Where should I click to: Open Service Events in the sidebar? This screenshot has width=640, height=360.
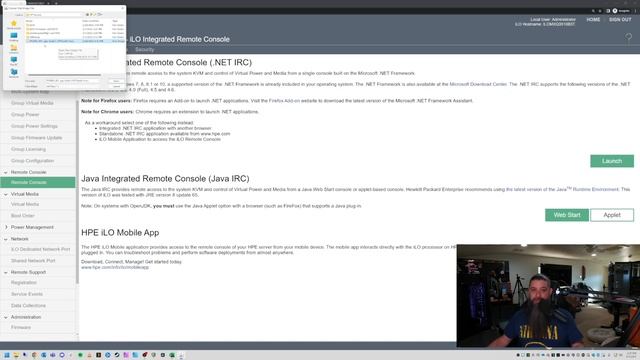coord(27,294)
